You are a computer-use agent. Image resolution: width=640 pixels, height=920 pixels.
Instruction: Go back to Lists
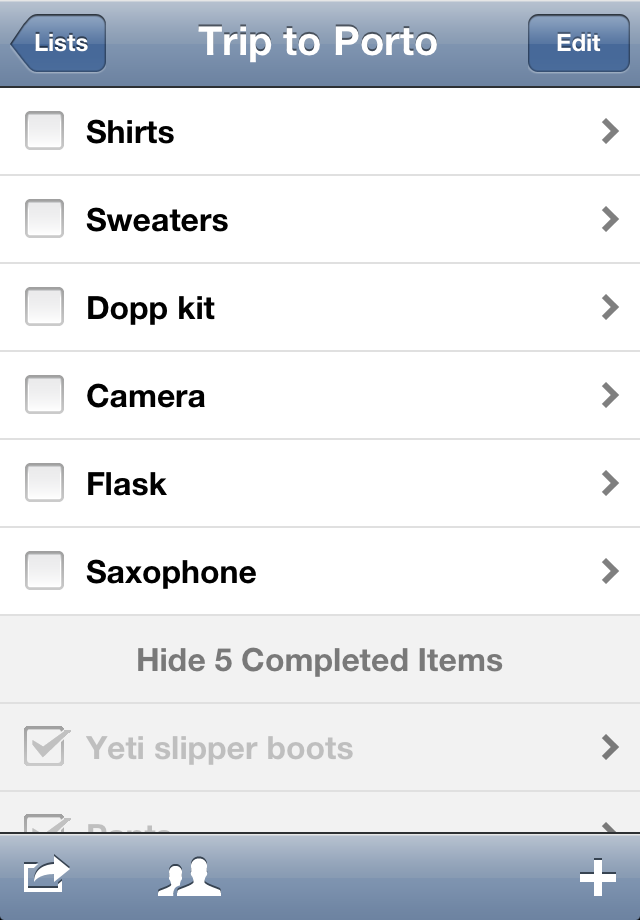click(x=58, y=43)
